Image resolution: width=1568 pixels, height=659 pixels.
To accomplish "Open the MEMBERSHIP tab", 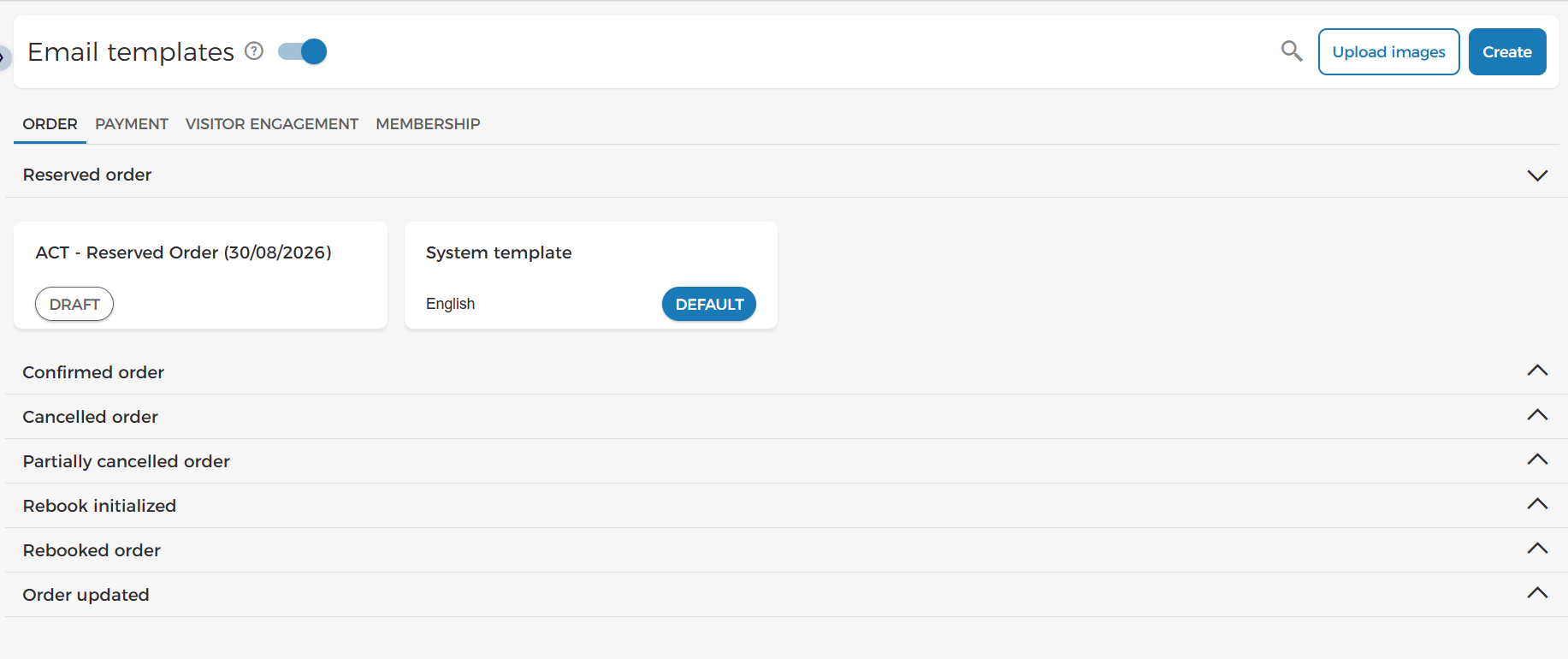I will click(428, 124).
